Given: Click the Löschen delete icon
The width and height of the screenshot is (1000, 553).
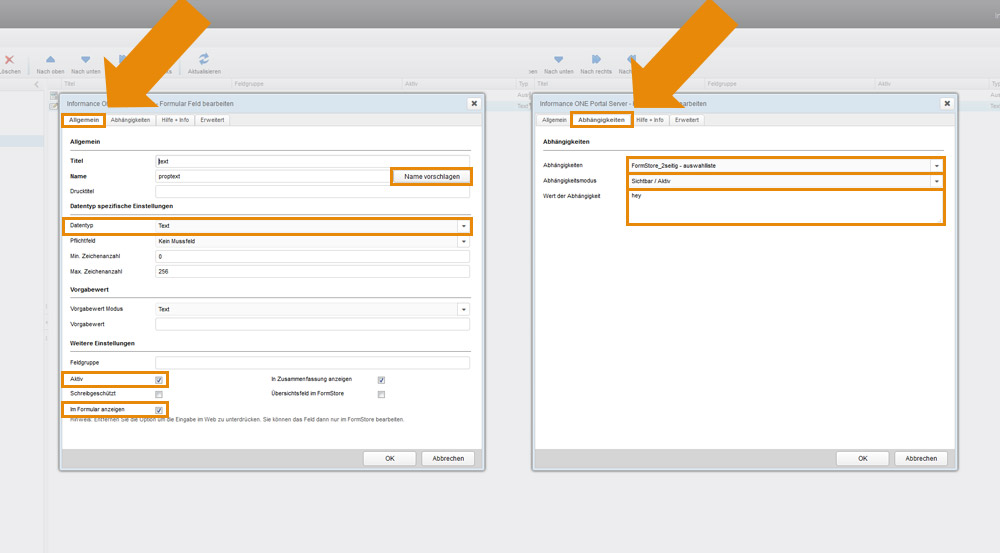Looking at the screenshot, I should (x=9, y=60).
